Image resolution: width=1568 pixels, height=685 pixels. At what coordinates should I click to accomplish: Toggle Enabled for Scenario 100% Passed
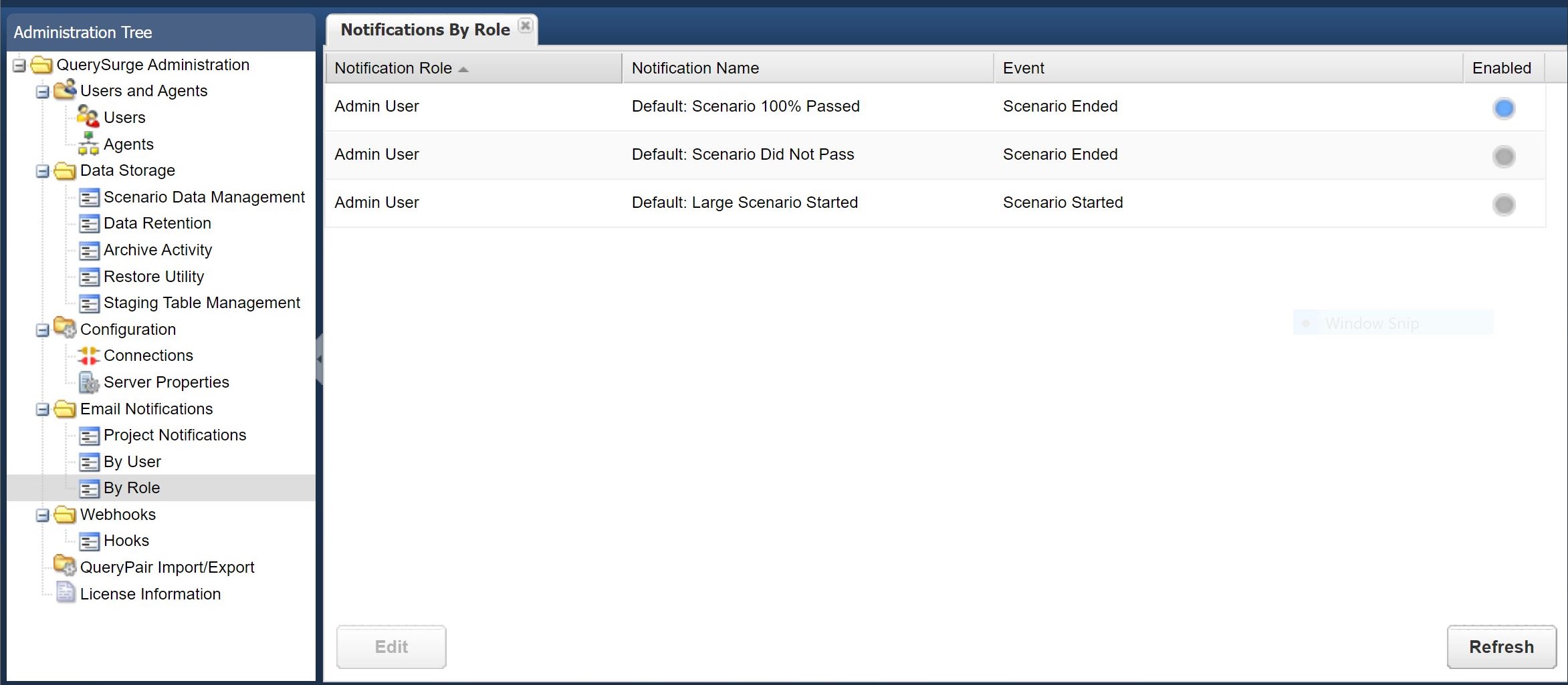click(1504, 108)
